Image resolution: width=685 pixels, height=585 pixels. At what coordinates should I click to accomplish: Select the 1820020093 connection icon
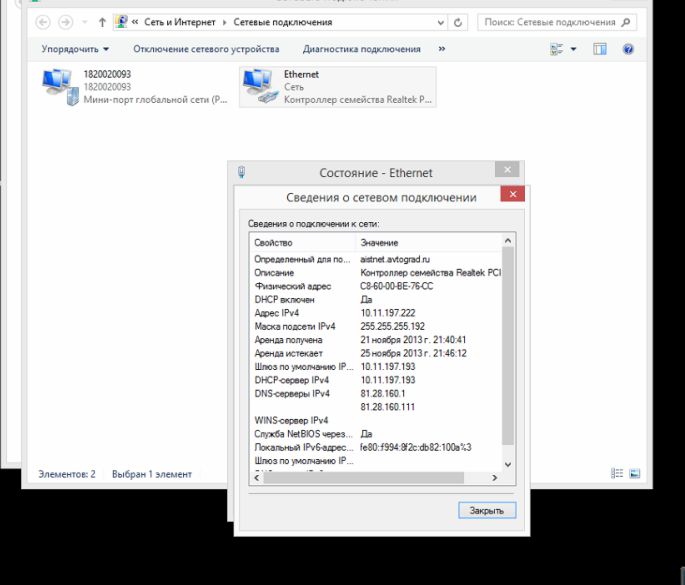(x=61, y=87)
